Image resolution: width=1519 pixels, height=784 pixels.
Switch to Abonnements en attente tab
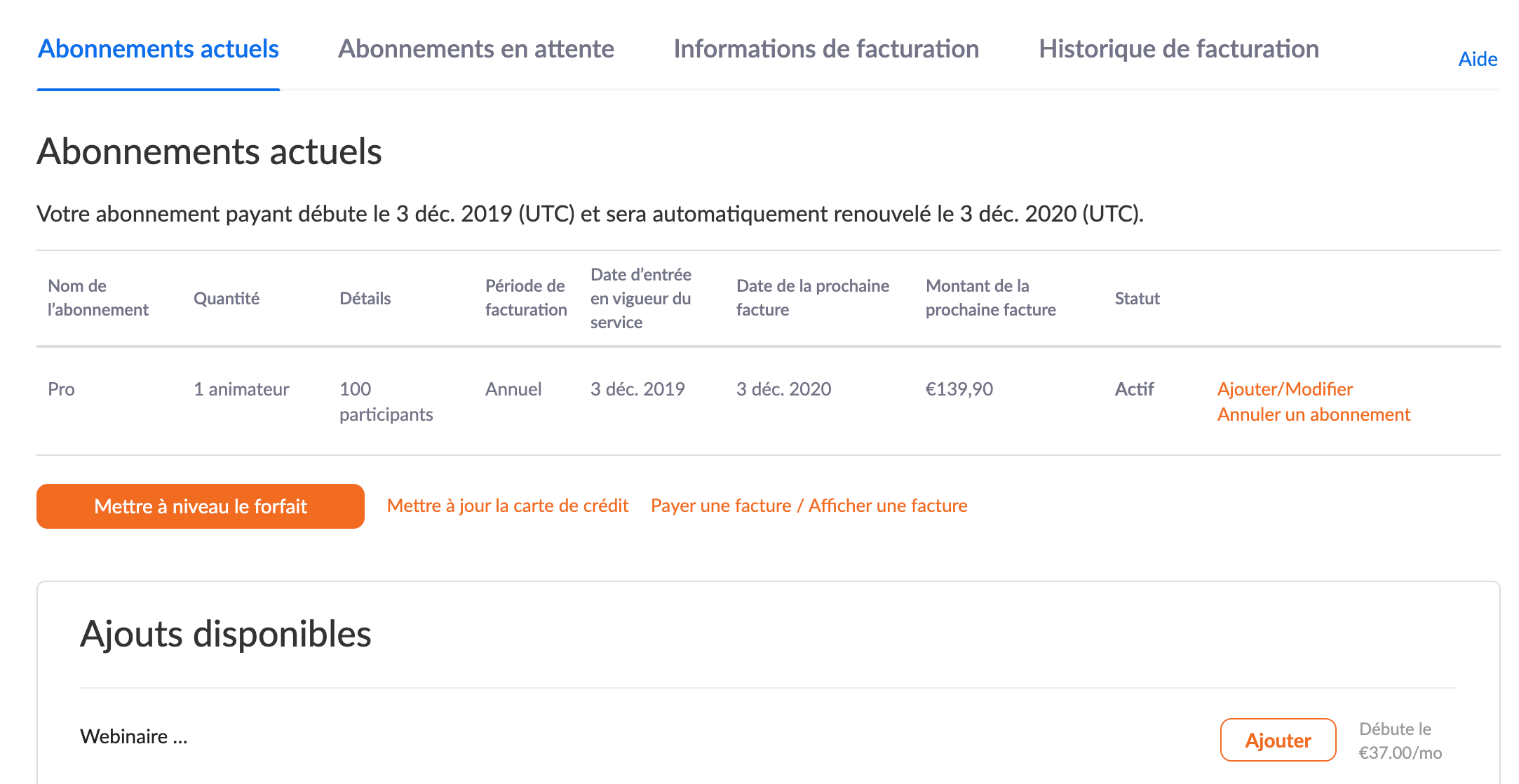[x=475, y=49]
